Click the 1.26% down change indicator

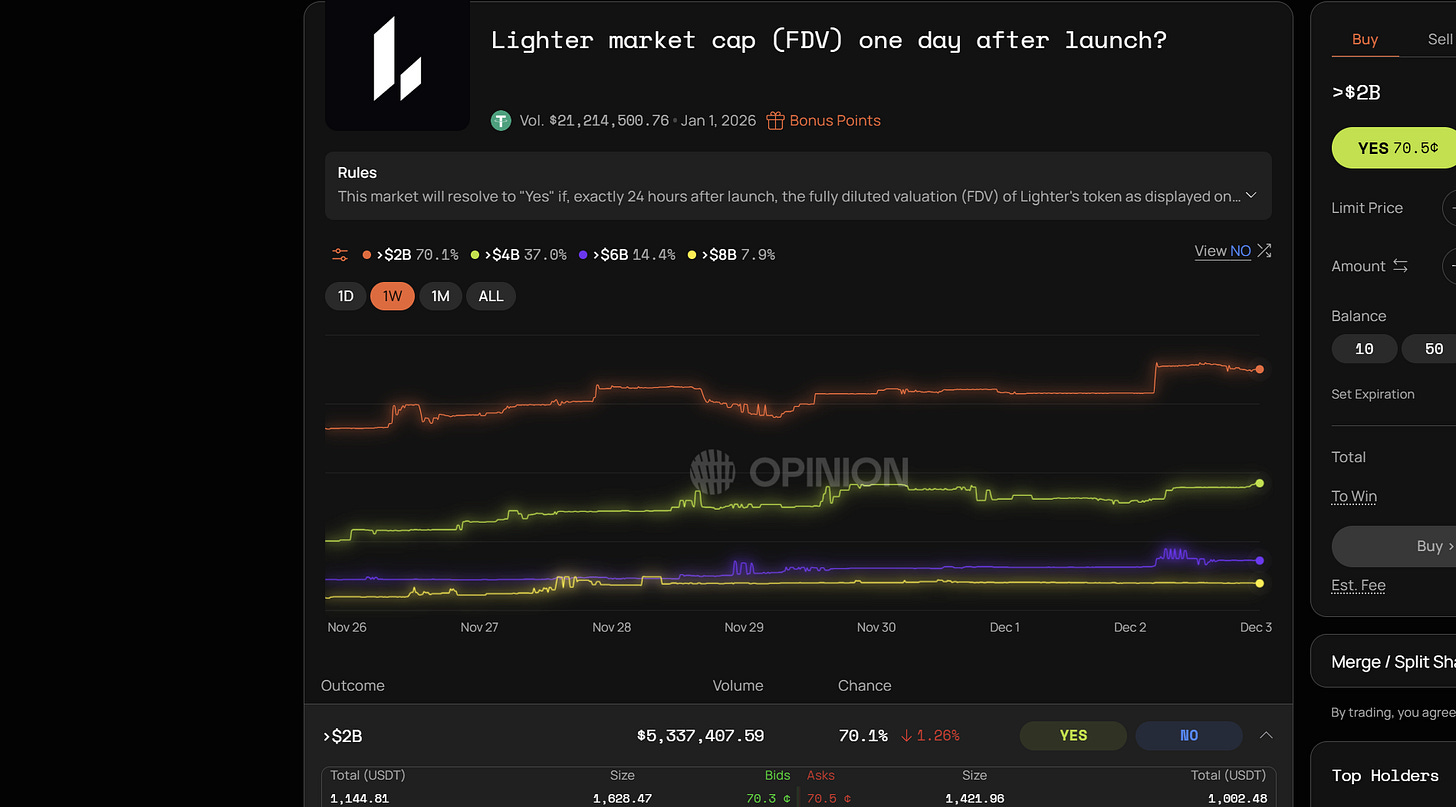coord(930,736)
